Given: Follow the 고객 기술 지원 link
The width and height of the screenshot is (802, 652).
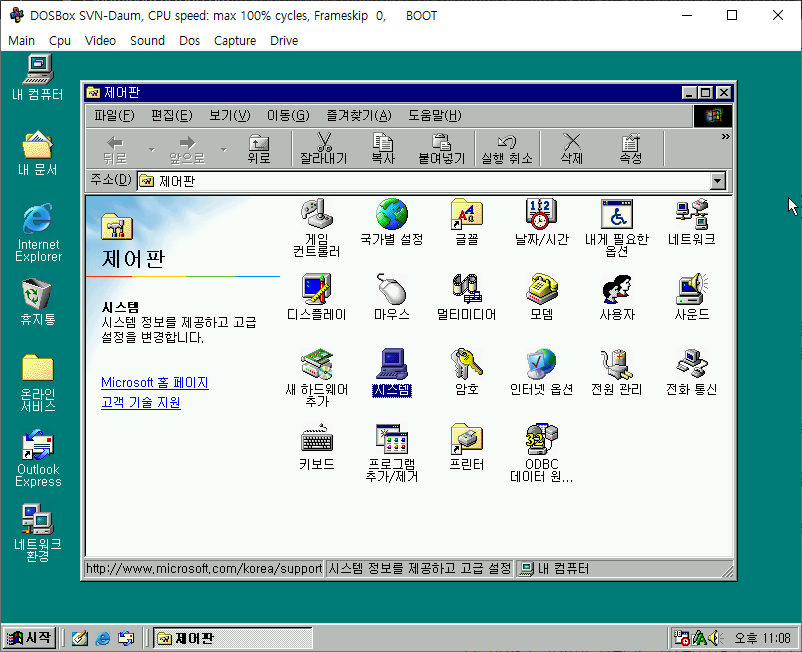Looking at the screenshot, I should [141, 402].
